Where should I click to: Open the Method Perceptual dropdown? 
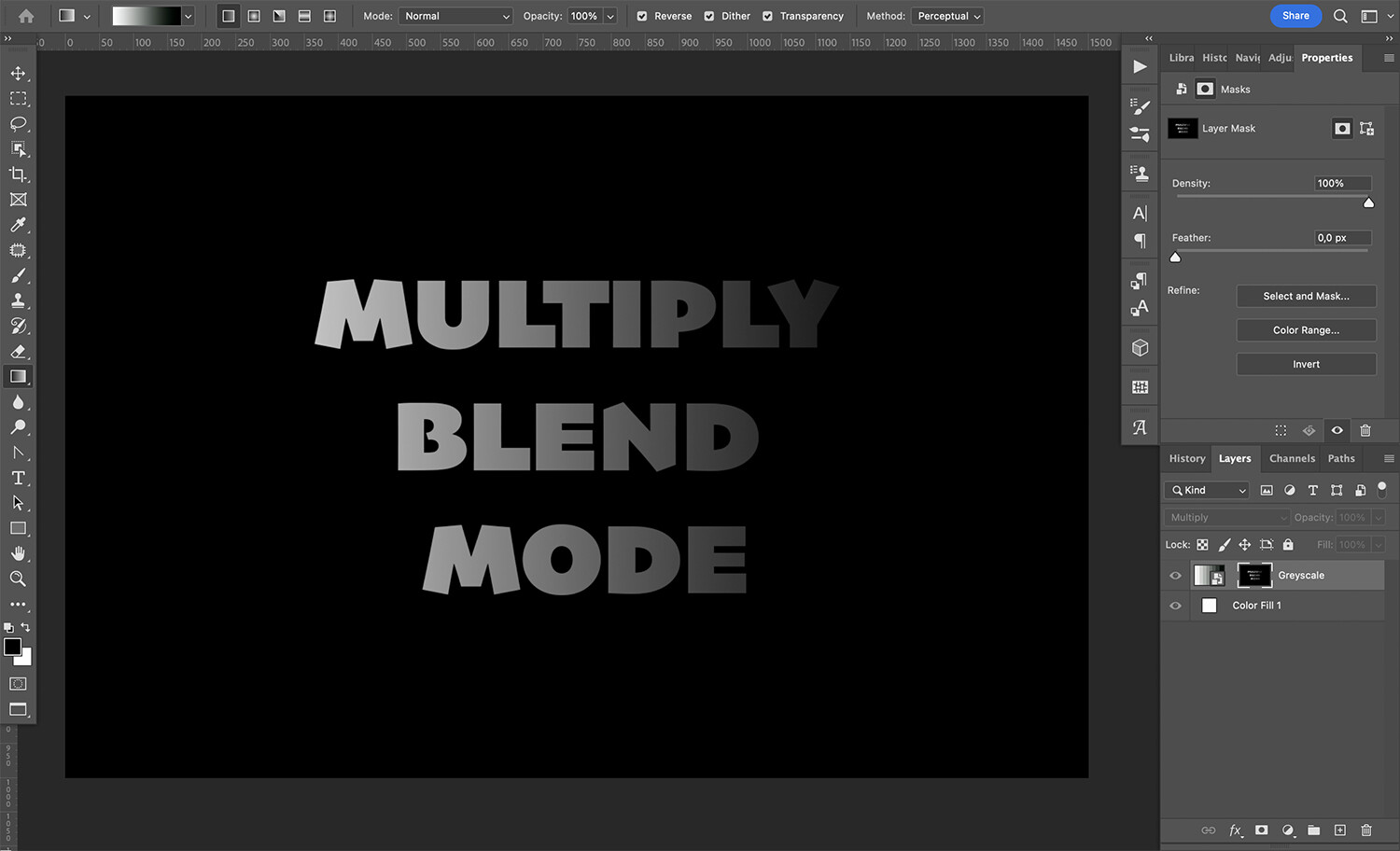point(947,16)
